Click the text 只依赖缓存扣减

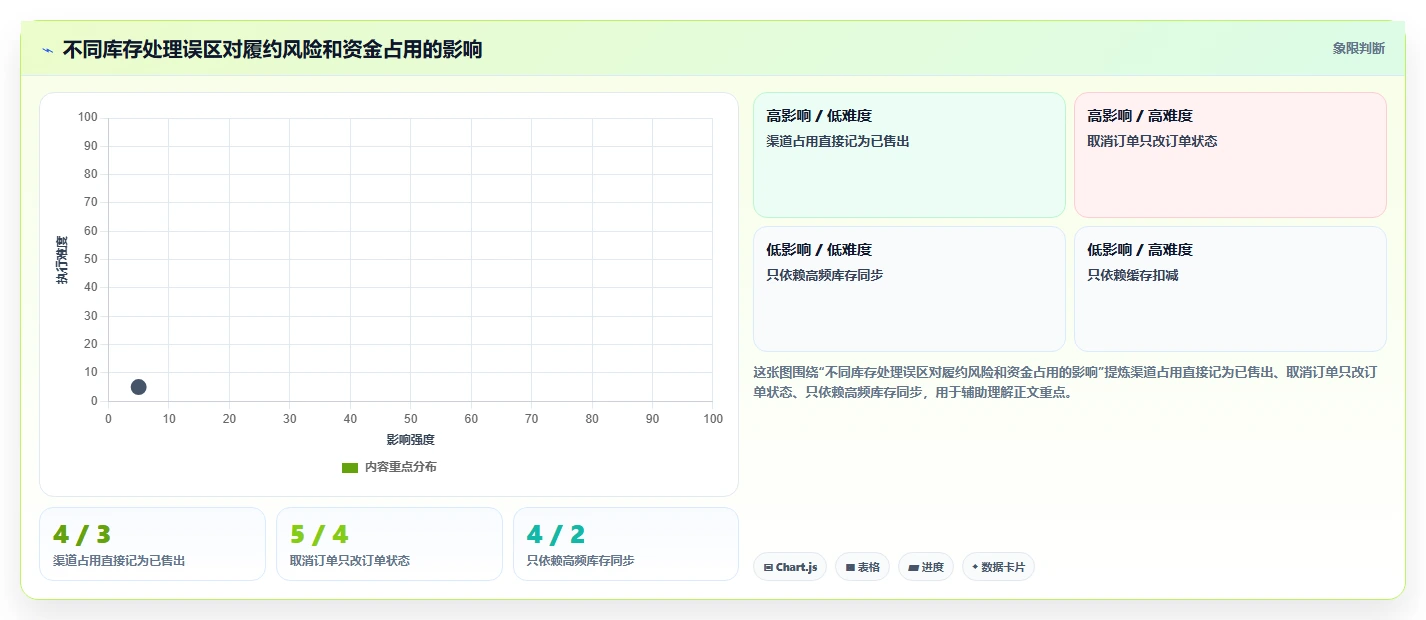[1133, 275]
